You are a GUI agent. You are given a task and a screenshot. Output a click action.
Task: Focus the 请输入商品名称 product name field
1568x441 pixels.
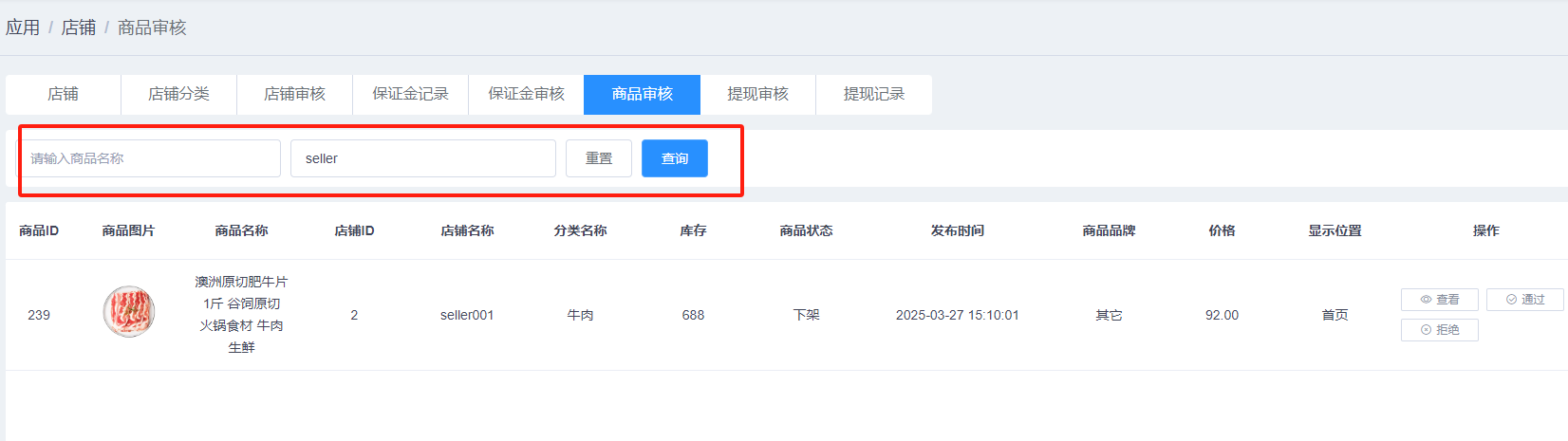[x=152, y=158]
